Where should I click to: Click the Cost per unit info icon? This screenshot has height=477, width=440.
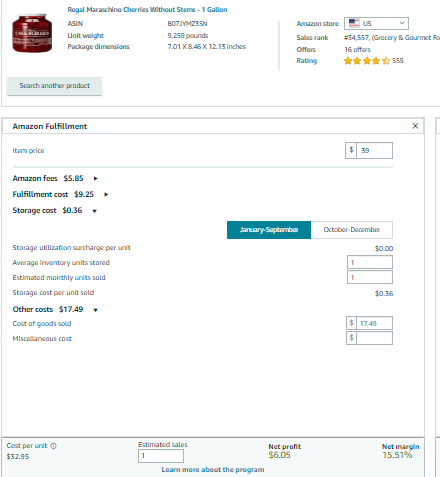53,446
